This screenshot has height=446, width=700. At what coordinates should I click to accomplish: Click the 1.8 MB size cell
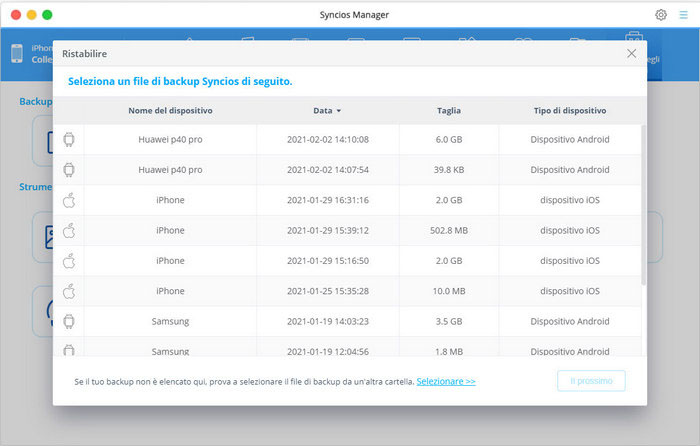[449, 351]
